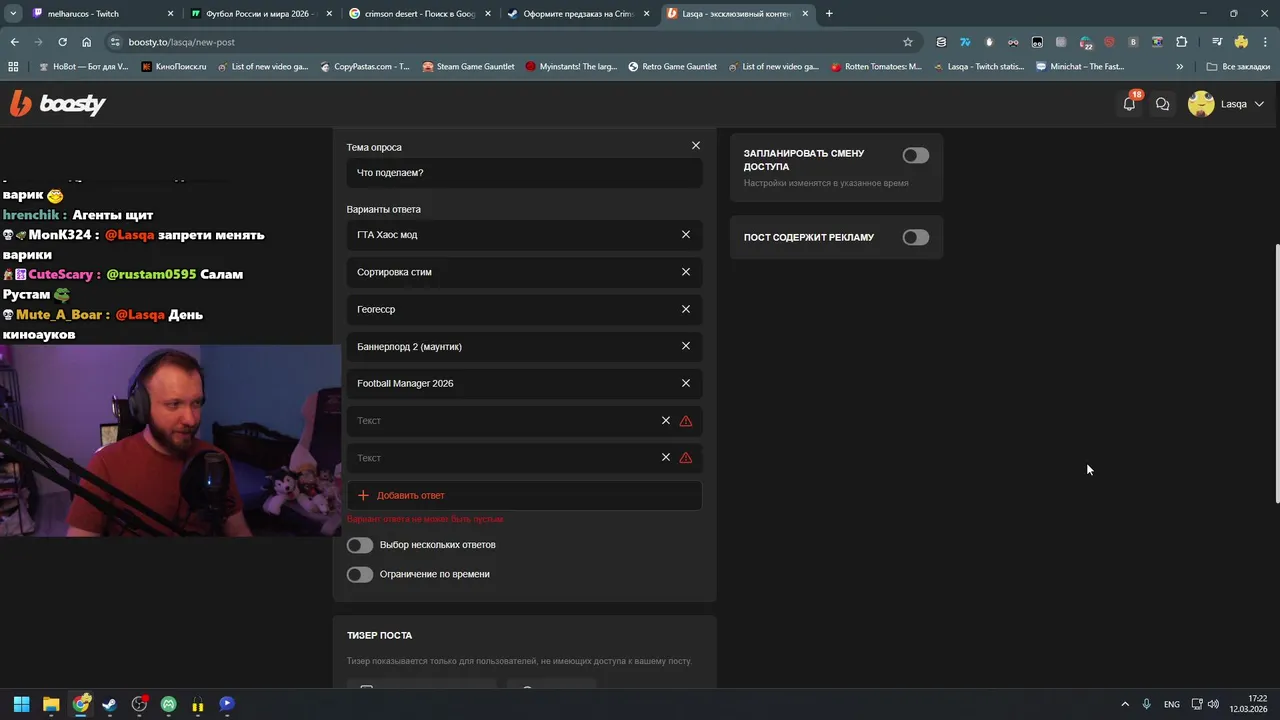Open the Windows Start menu

point(21,704)
